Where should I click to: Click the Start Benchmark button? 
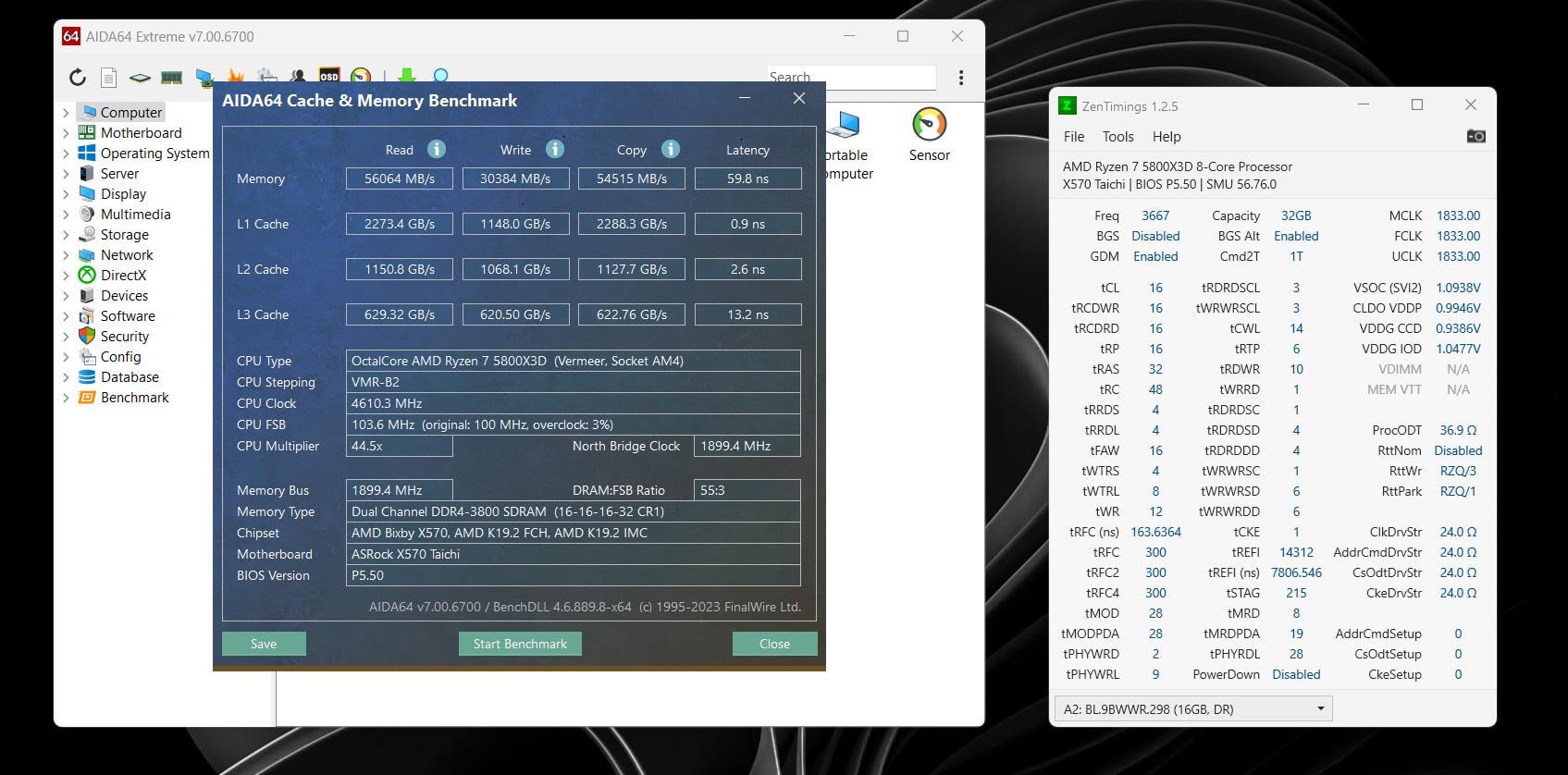click(520, 644)
